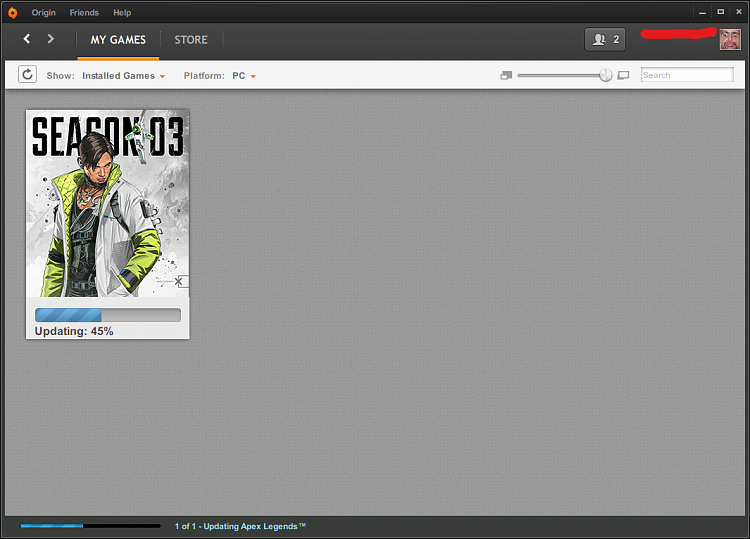This screenshot has width=750, height=539.
Task: Open the Origin menu
Action: click(x=44, y=13)
